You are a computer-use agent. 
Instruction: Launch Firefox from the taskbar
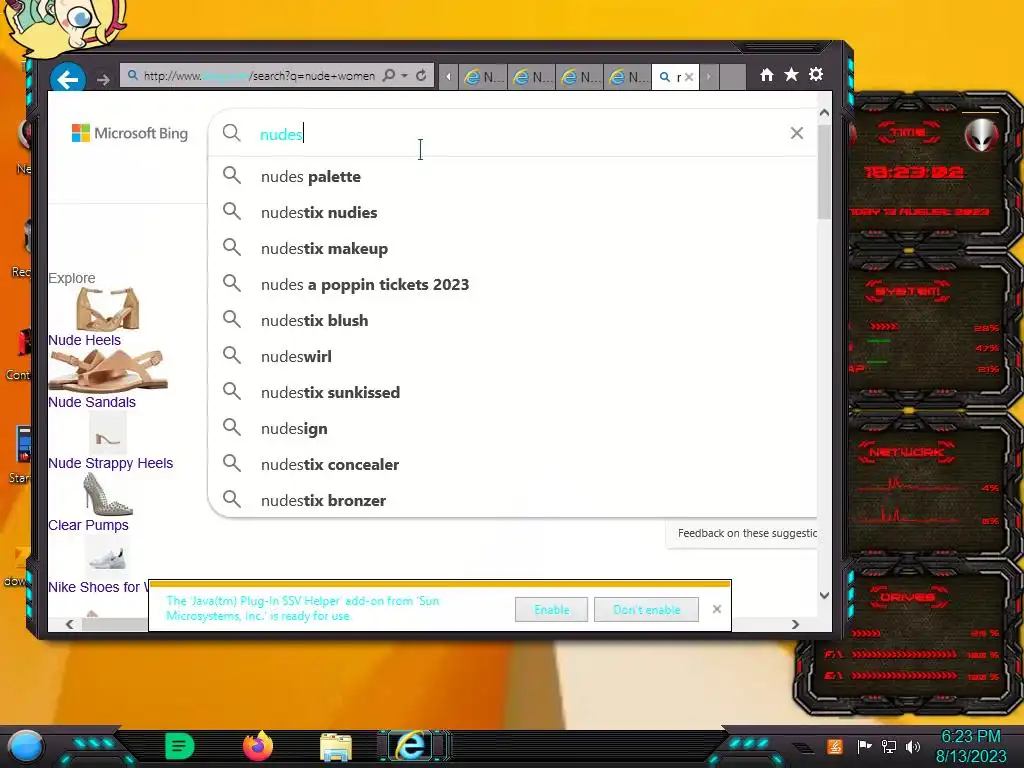coord(258,746)
